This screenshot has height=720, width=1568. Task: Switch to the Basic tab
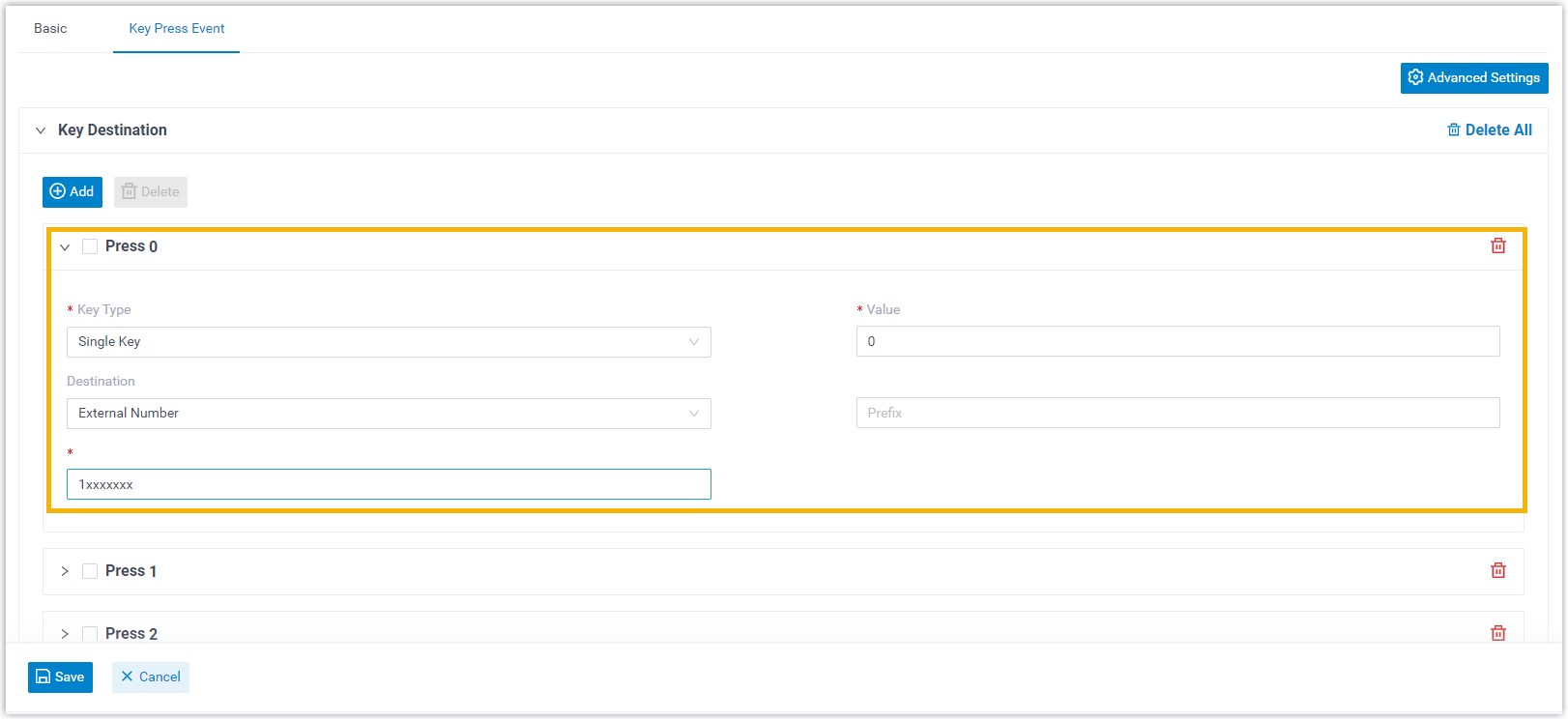coord(50,29)
